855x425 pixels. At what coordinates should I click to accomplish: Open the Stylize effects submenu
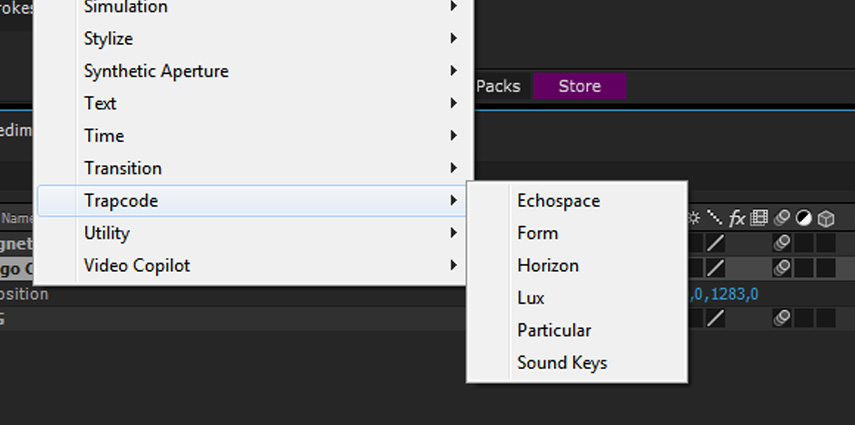click(252, 39)
